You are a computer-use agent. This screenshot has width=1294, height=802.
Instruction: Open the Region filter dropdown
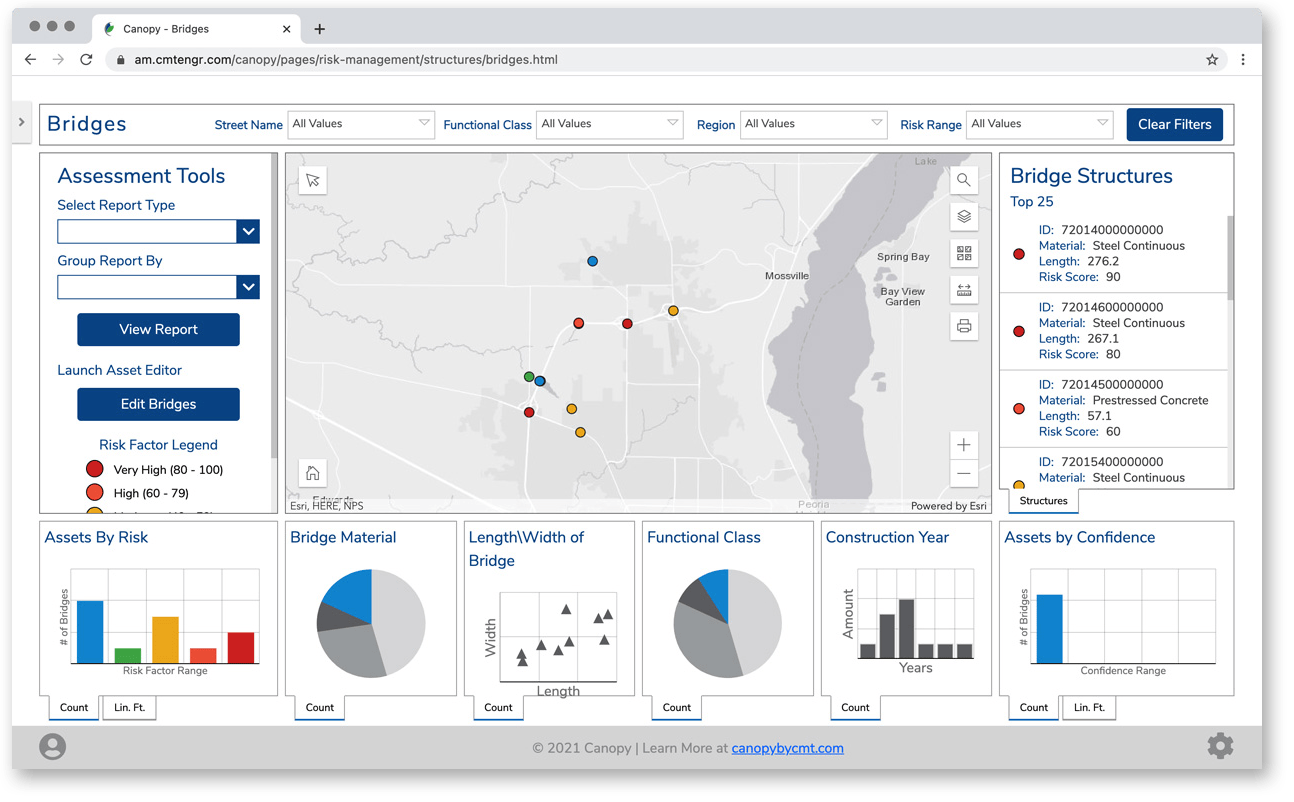[x=813, y=124]
